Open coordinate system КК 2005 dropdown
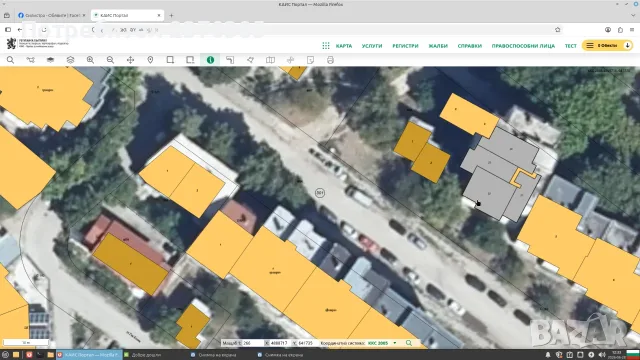This screenshot has height=360, width=640. point(382,343)
